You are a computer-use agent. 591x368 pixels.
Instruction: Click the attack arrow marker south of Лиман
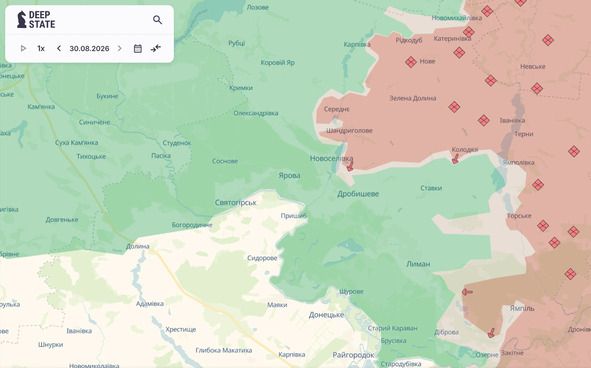pos(467,292)
